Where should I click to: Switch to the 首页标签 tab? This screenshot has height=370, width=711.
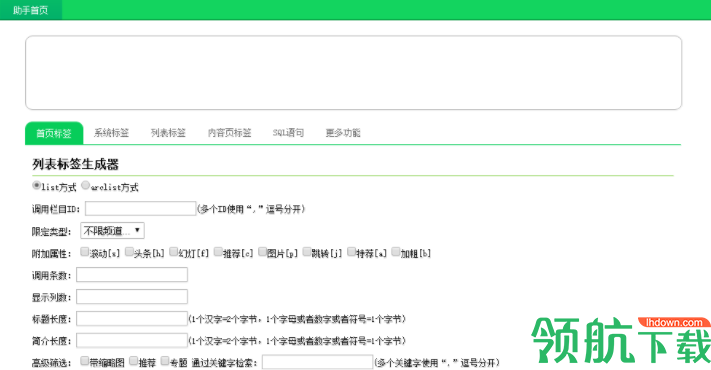tap(54, 133)
